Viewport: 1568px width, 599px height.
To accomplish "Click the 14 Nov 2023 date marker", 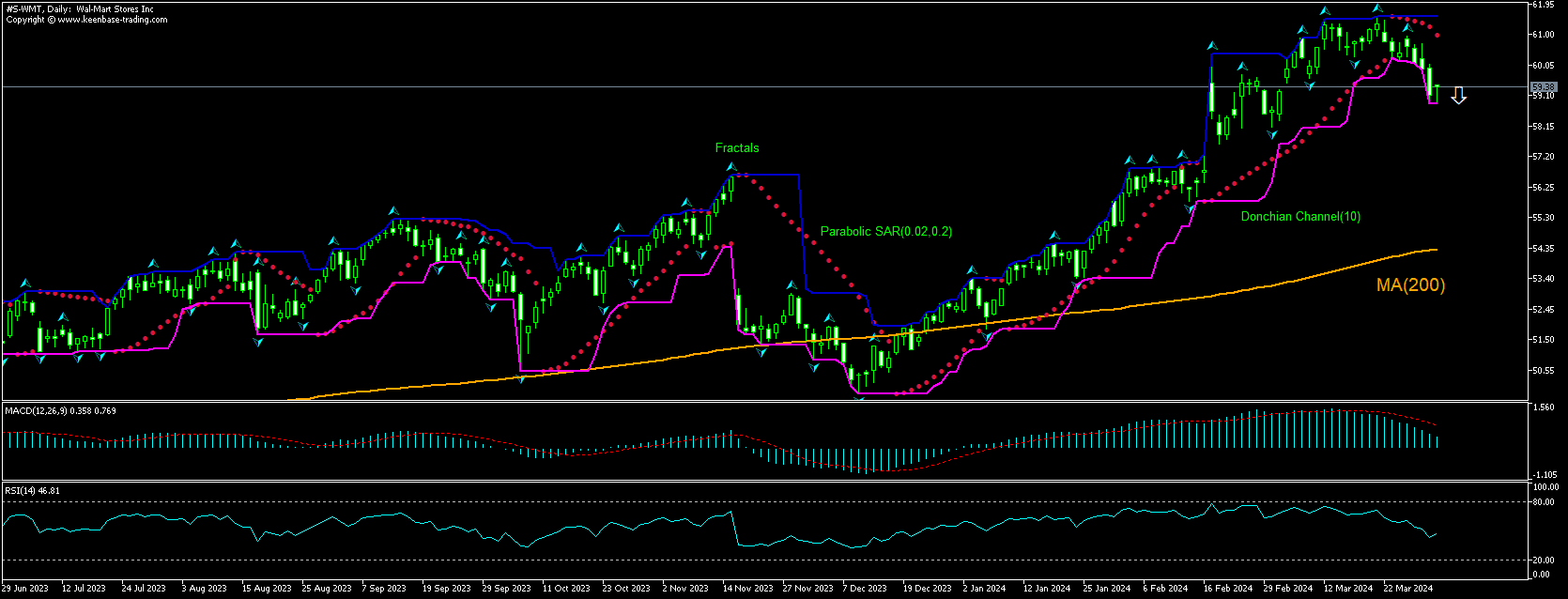I will coord(747,589).
